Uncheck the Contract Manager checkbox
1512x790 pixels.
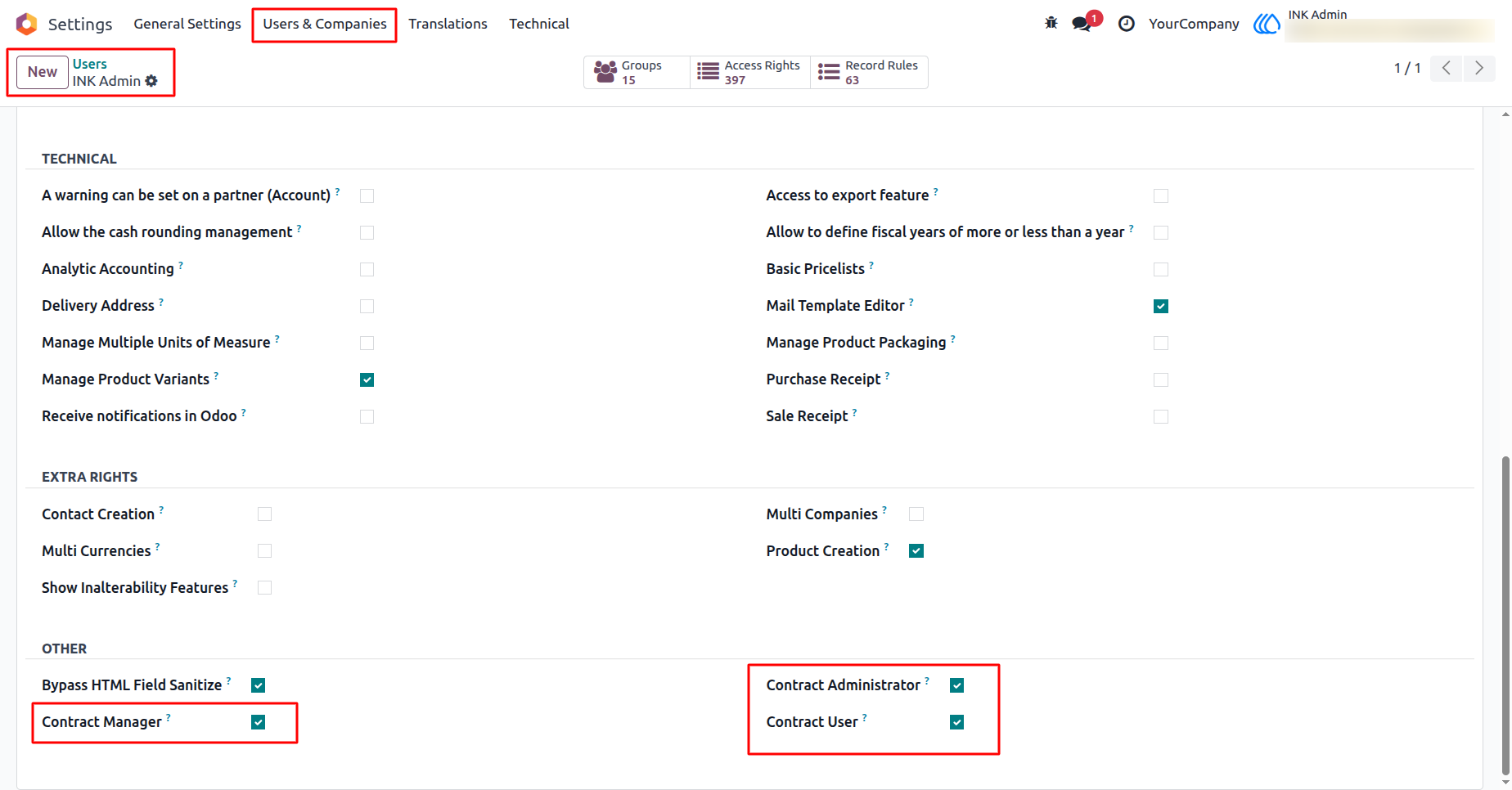tap(259, 722)
